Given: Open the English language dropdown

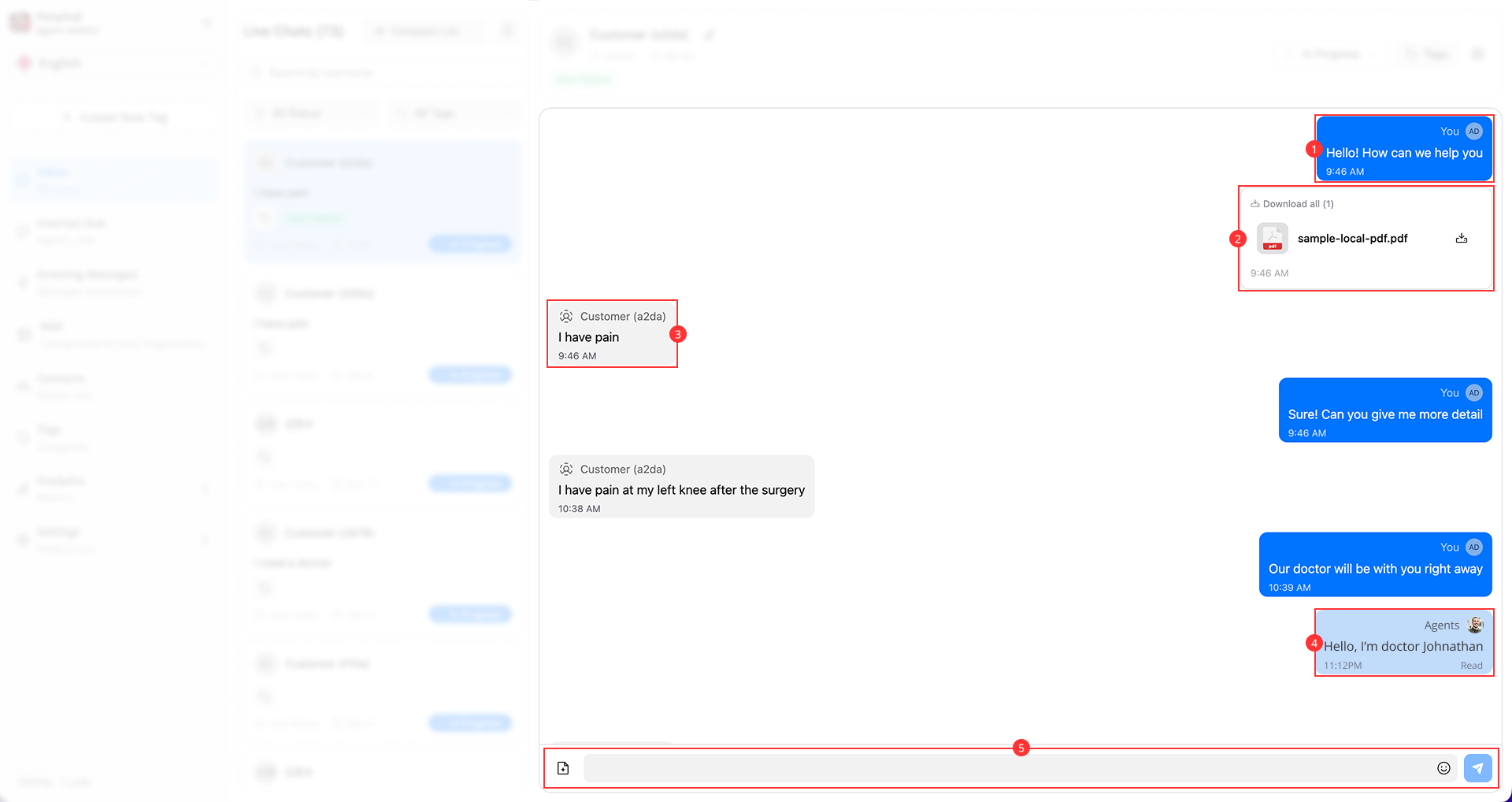Looking at the screenshot, I should tap(114, 63).
